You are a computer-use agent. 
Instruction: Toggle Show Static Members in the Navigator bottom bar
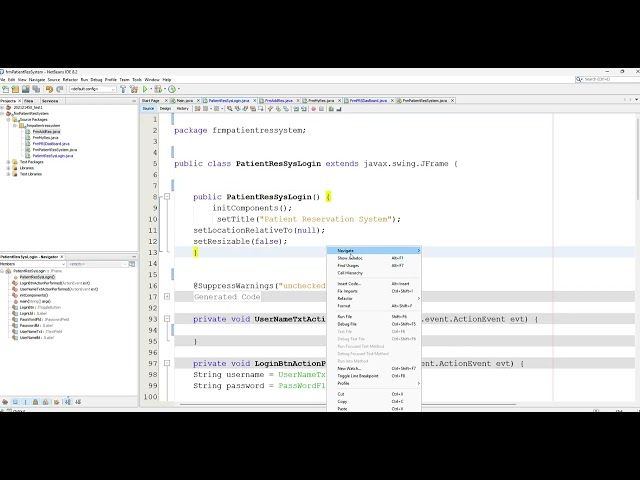point(25,402)
